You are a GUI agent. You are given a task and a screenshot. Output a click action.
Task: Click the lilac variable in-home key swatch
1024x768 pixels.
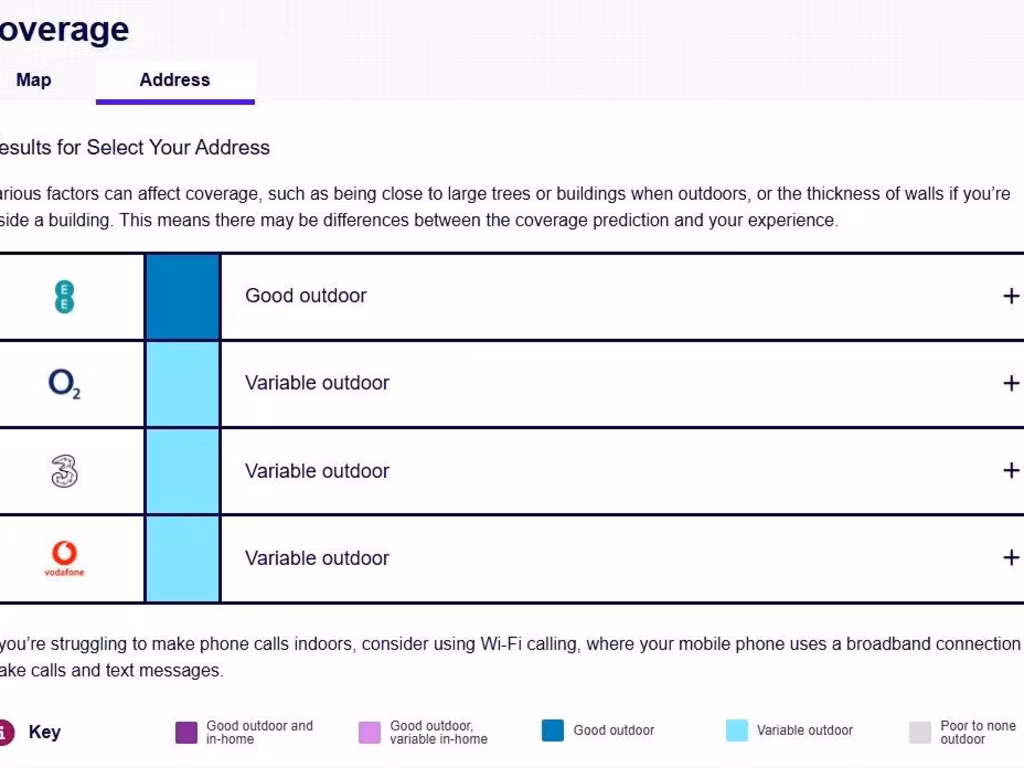pyautogui.click(x=370, y=732)
